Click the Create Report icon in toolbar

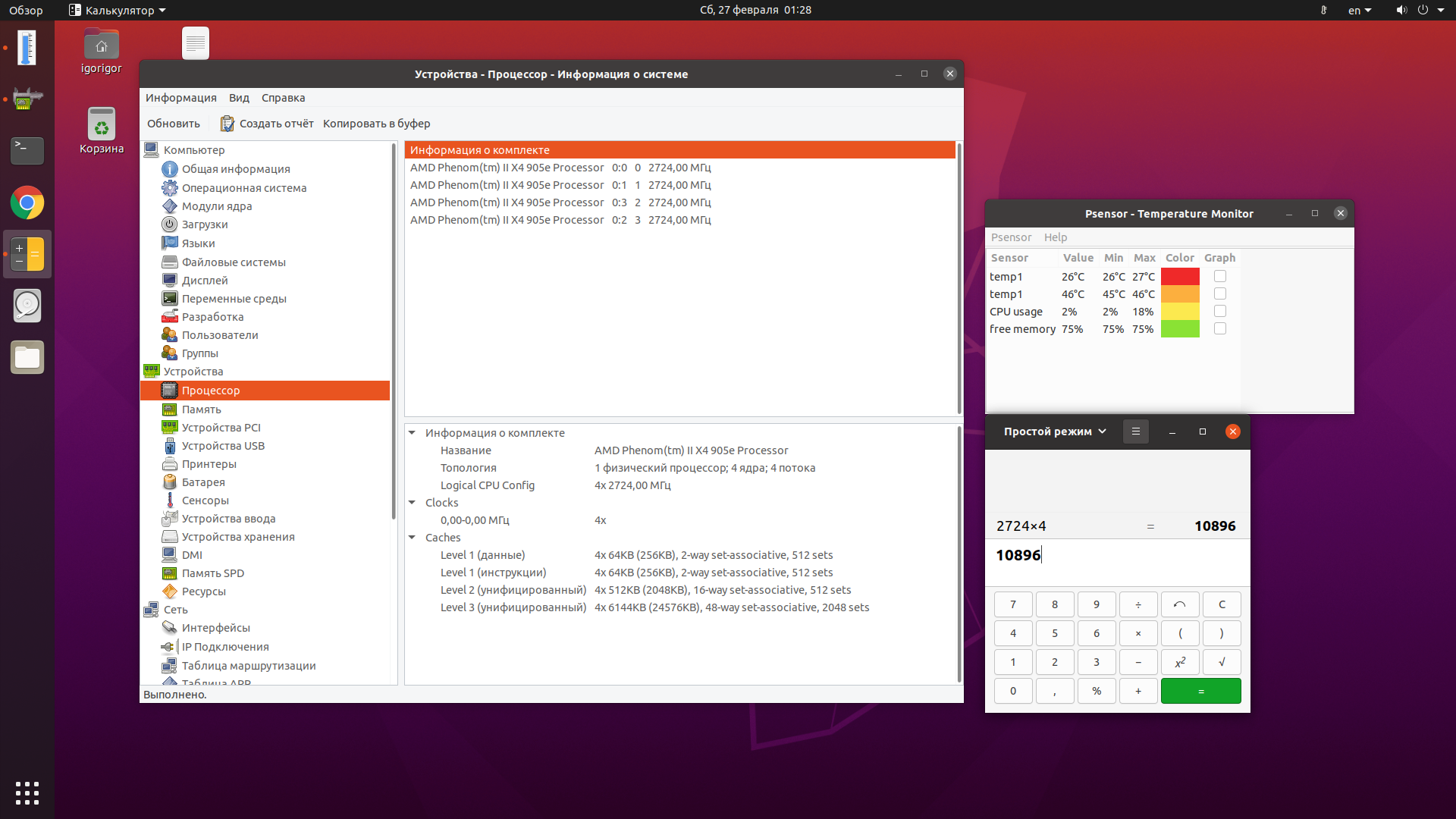click(x=227, y=124)
